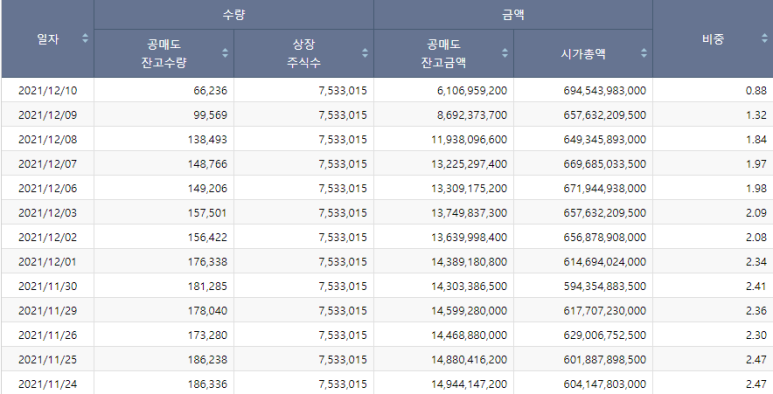
Task: Click ratio value 2.30
Action: coord(757,335)
